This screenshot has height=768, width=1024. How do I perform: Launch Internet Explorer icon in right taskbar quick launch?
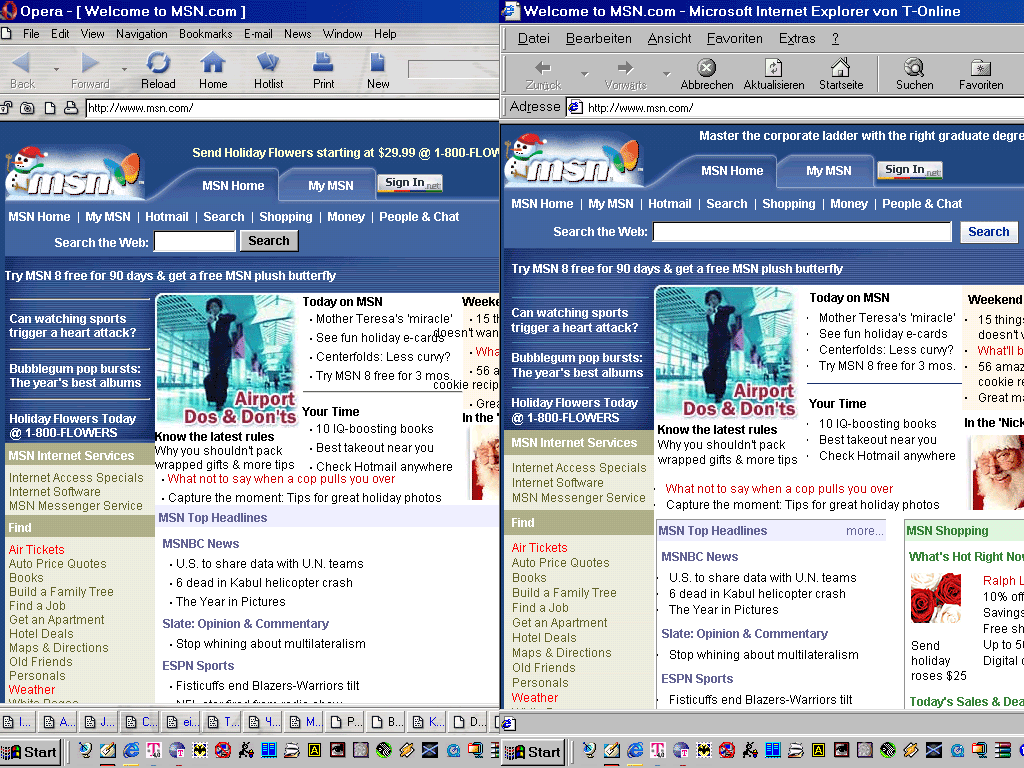pos(635,750)
